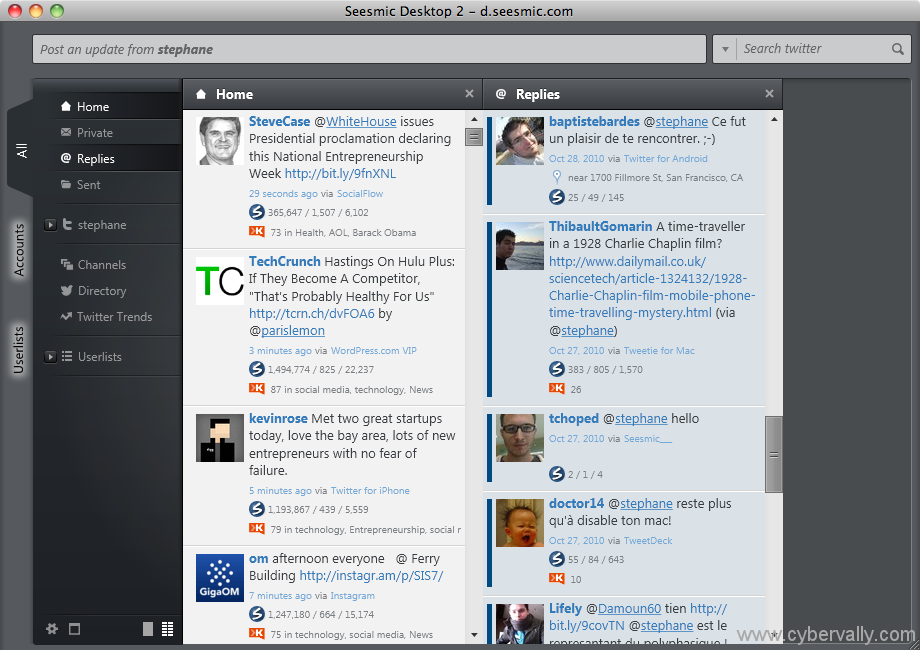
Task: Open settings gear icon at sidebar bottom
Action: coord(52,629)
